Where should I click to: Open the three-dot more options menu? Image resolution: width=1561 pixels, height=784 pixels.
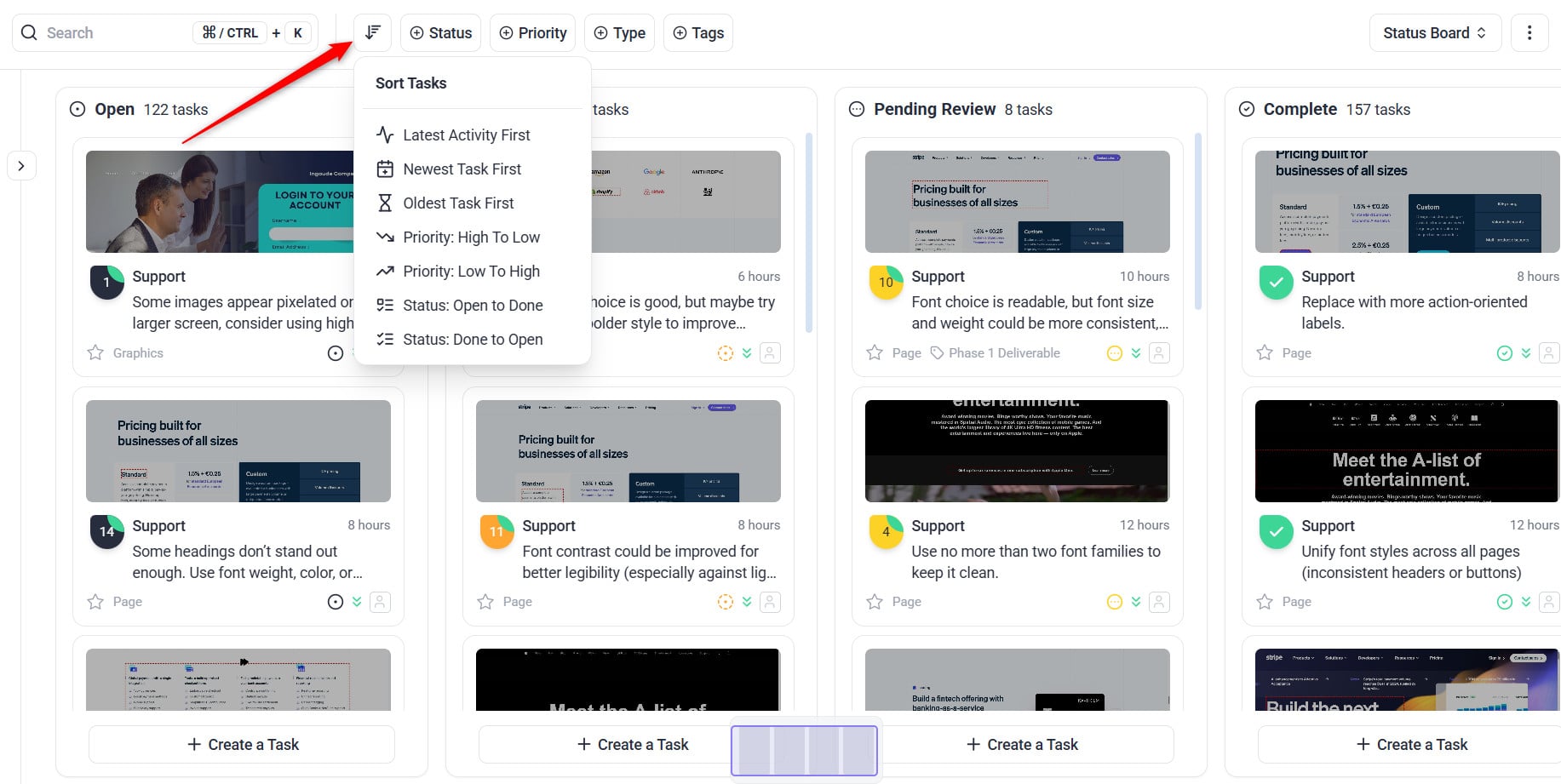coord(1529,33)
